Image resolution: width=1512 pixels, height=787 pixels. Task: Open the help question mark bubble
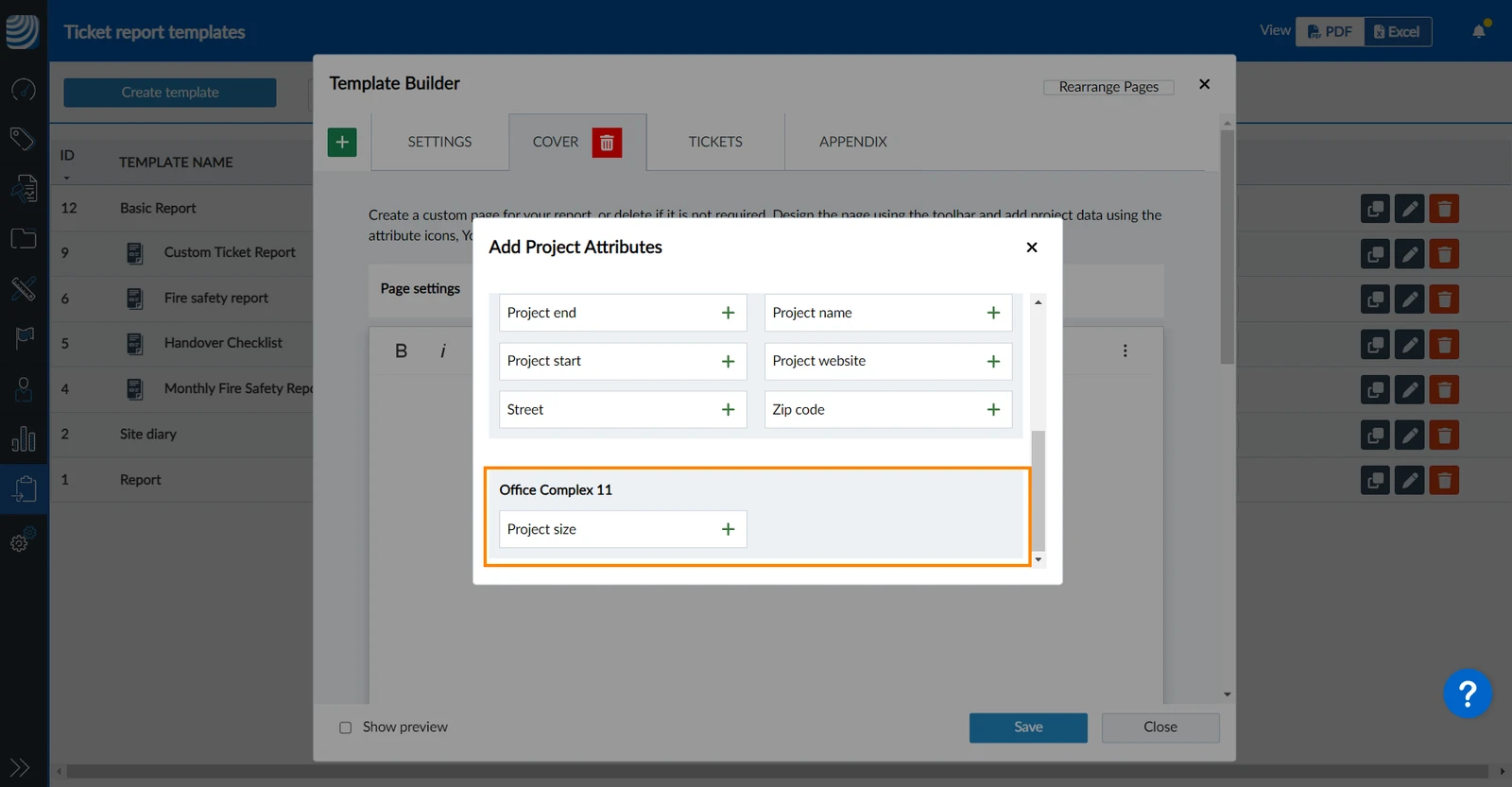1468,694
